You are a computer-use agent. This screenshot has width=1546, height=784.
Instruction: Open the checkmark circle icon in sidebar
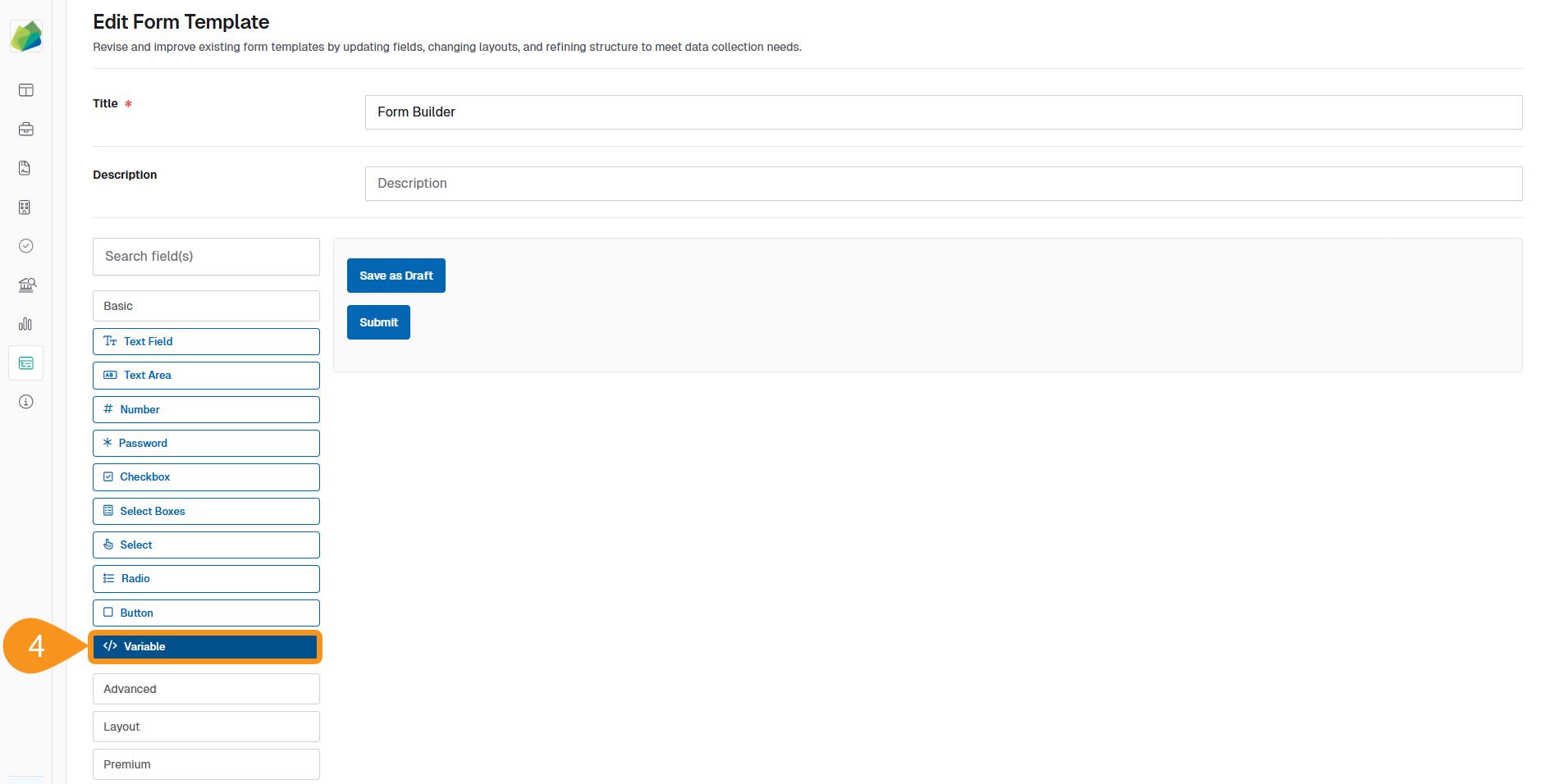click(x=26, y=246)
